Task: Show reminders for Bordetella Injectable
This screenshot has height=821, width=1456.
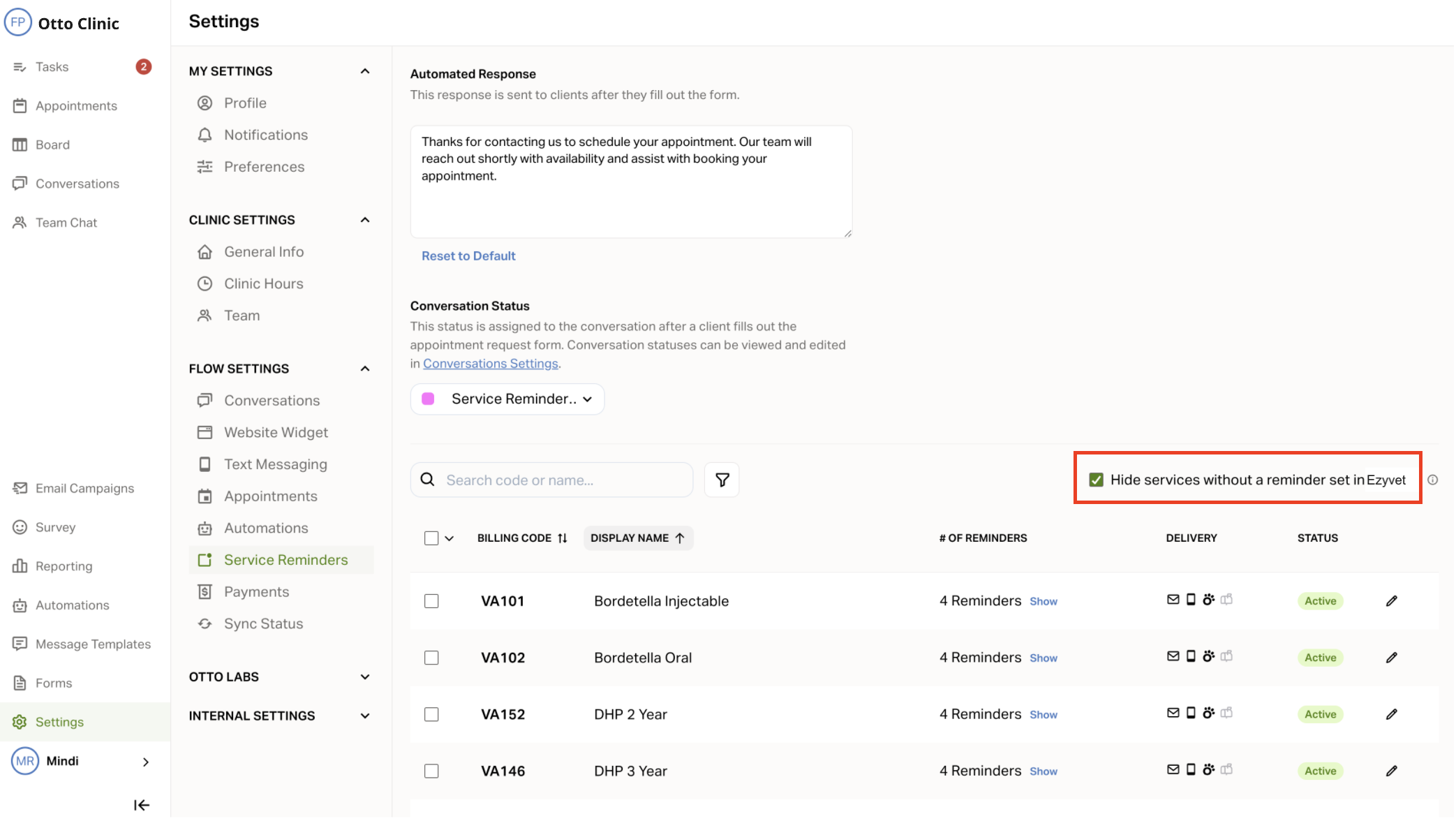Action: [1043, 602]
